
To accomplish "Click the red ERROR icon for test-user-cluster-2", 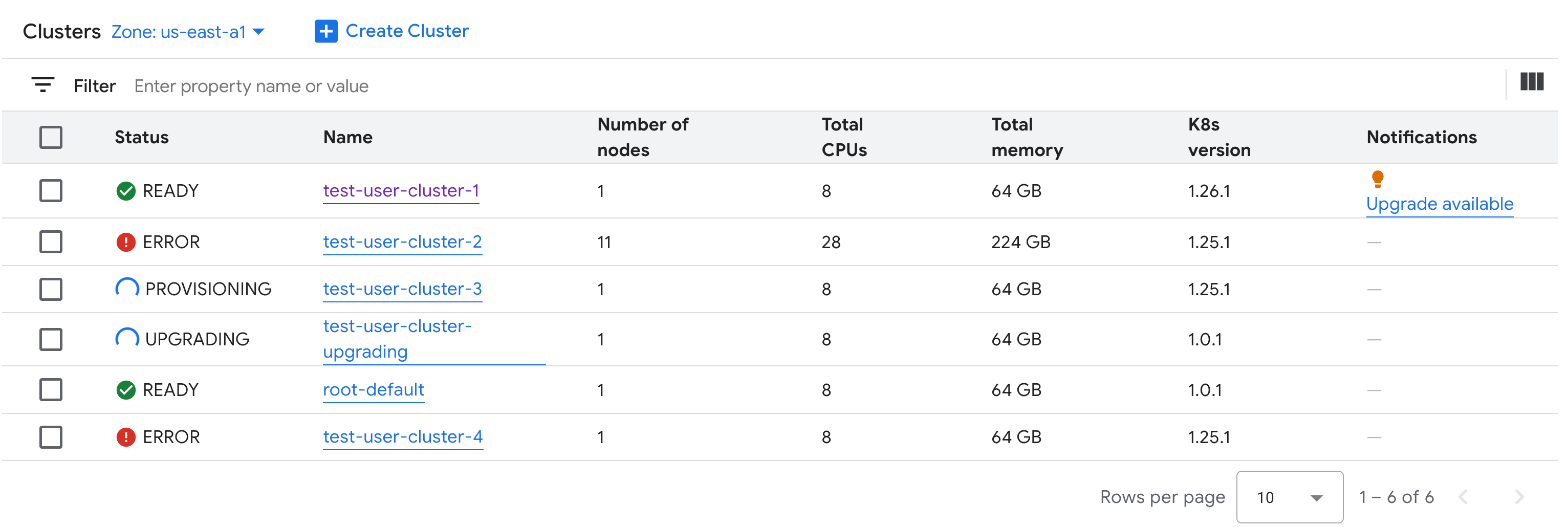I will [126, 241].
